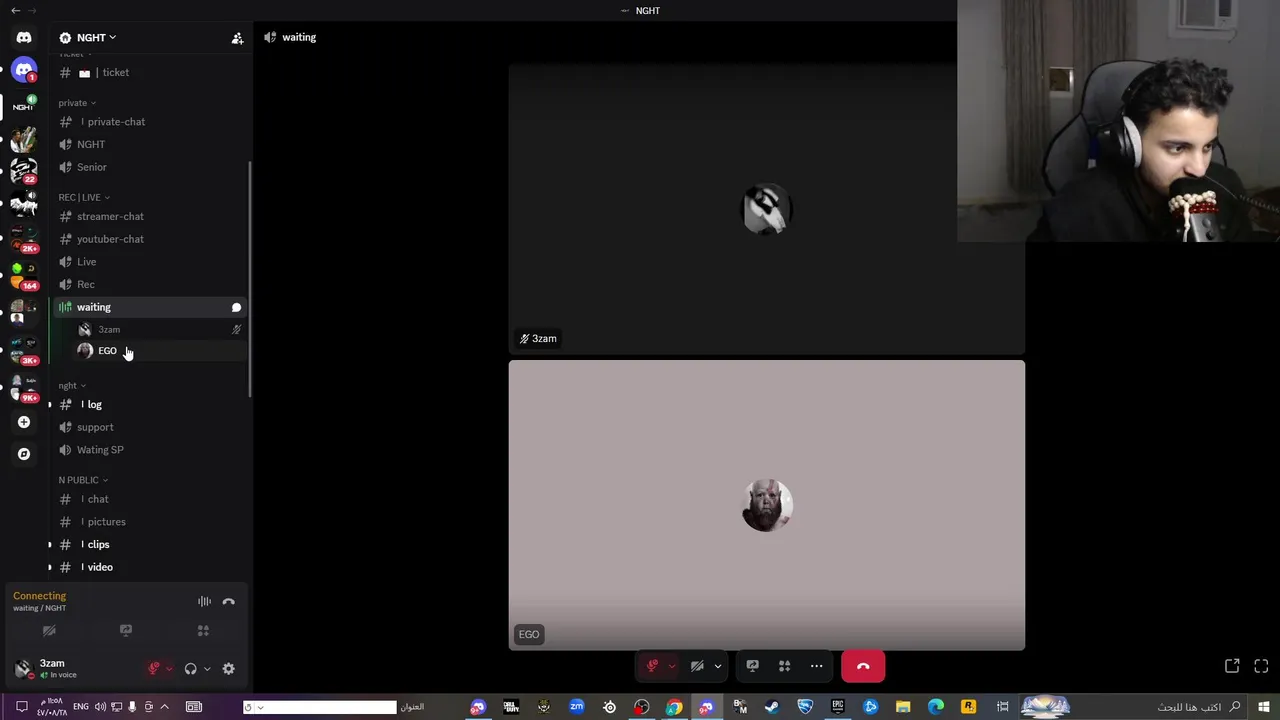Disconnect with red hang-up button
Image resolution: width=1280 pixels, height=720 pixels.
[863, 666]
